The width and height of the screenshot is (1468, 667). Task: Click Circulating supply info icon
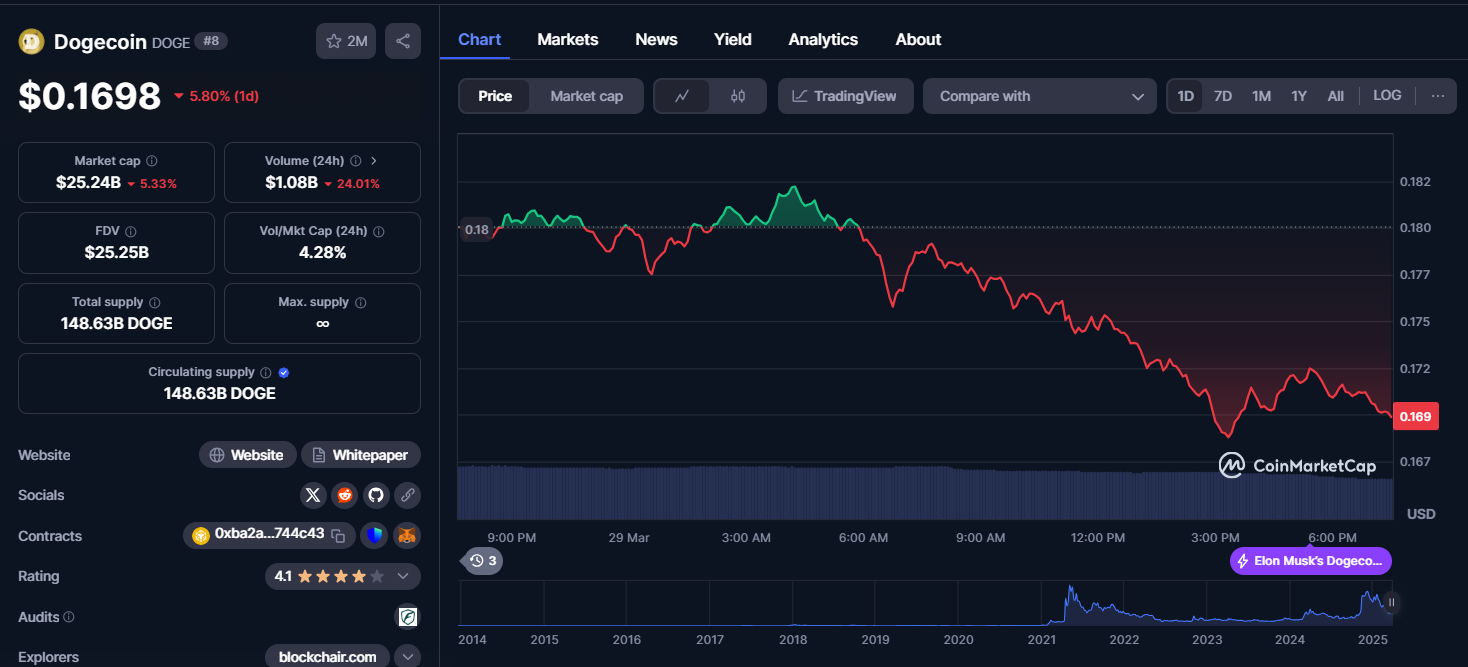tap(265, 372)
